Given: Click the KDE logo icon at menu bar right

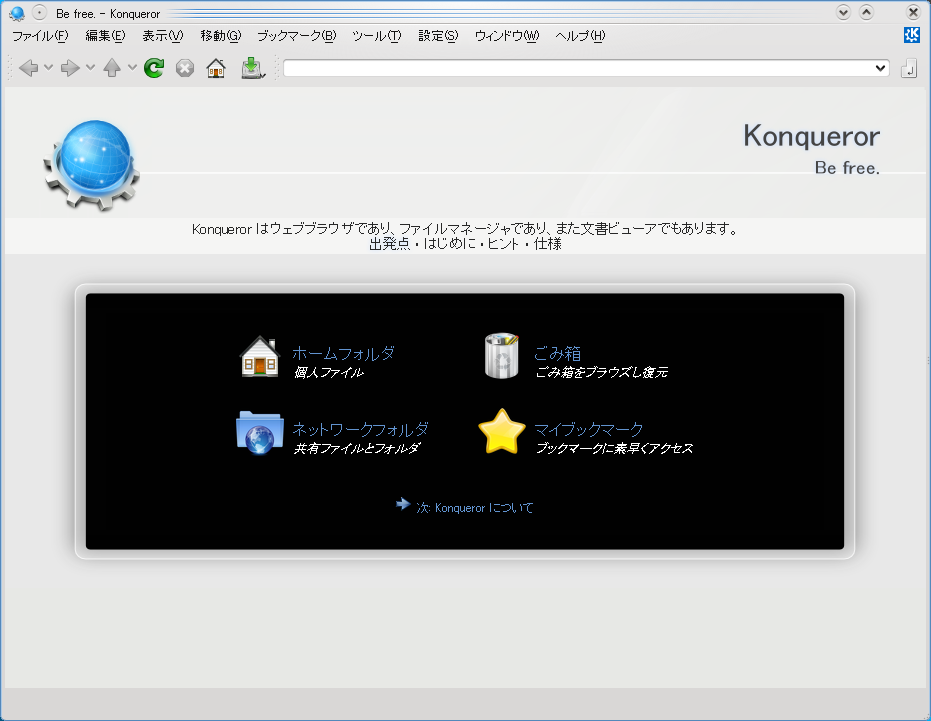Looking at the screenshot, I should 911,35.
